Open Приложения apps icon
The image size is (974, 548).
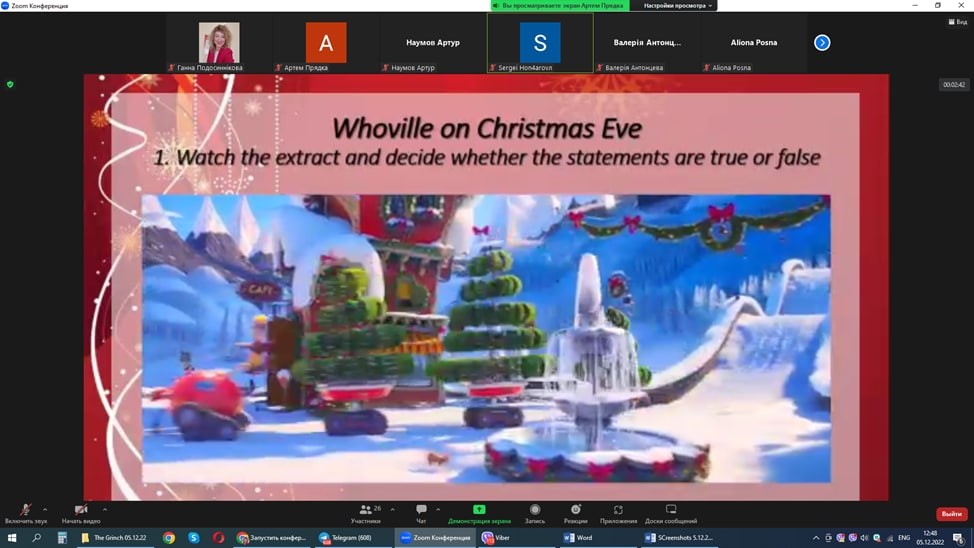point(618,511)
